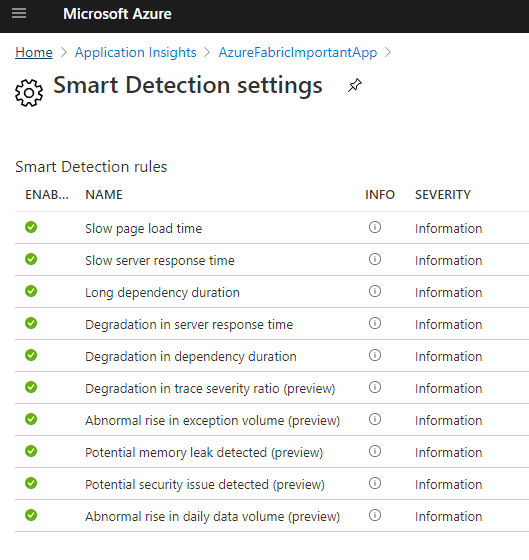
Task: Select the Degradation in dependency duration rule
Action: point(272,356)
